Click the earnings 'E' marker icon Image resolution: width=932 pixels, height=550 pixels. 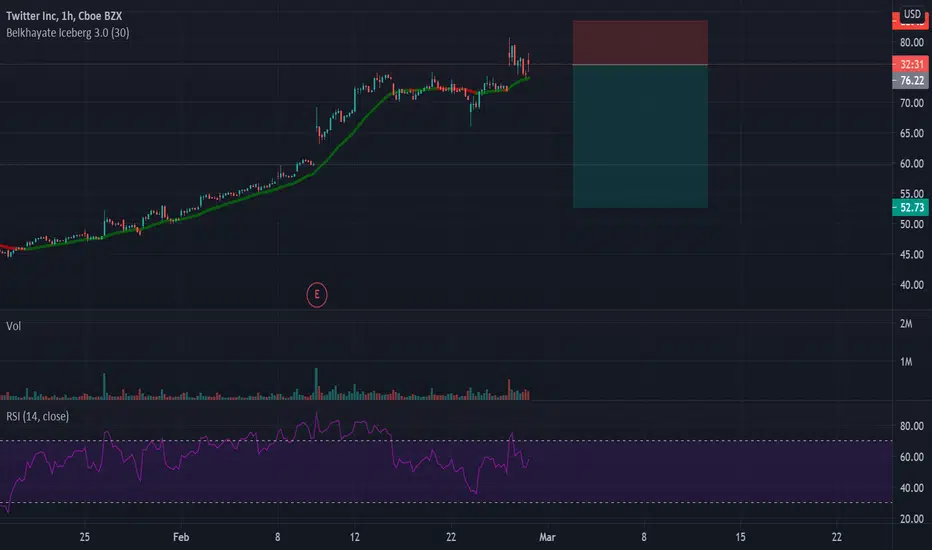(317, 294)
